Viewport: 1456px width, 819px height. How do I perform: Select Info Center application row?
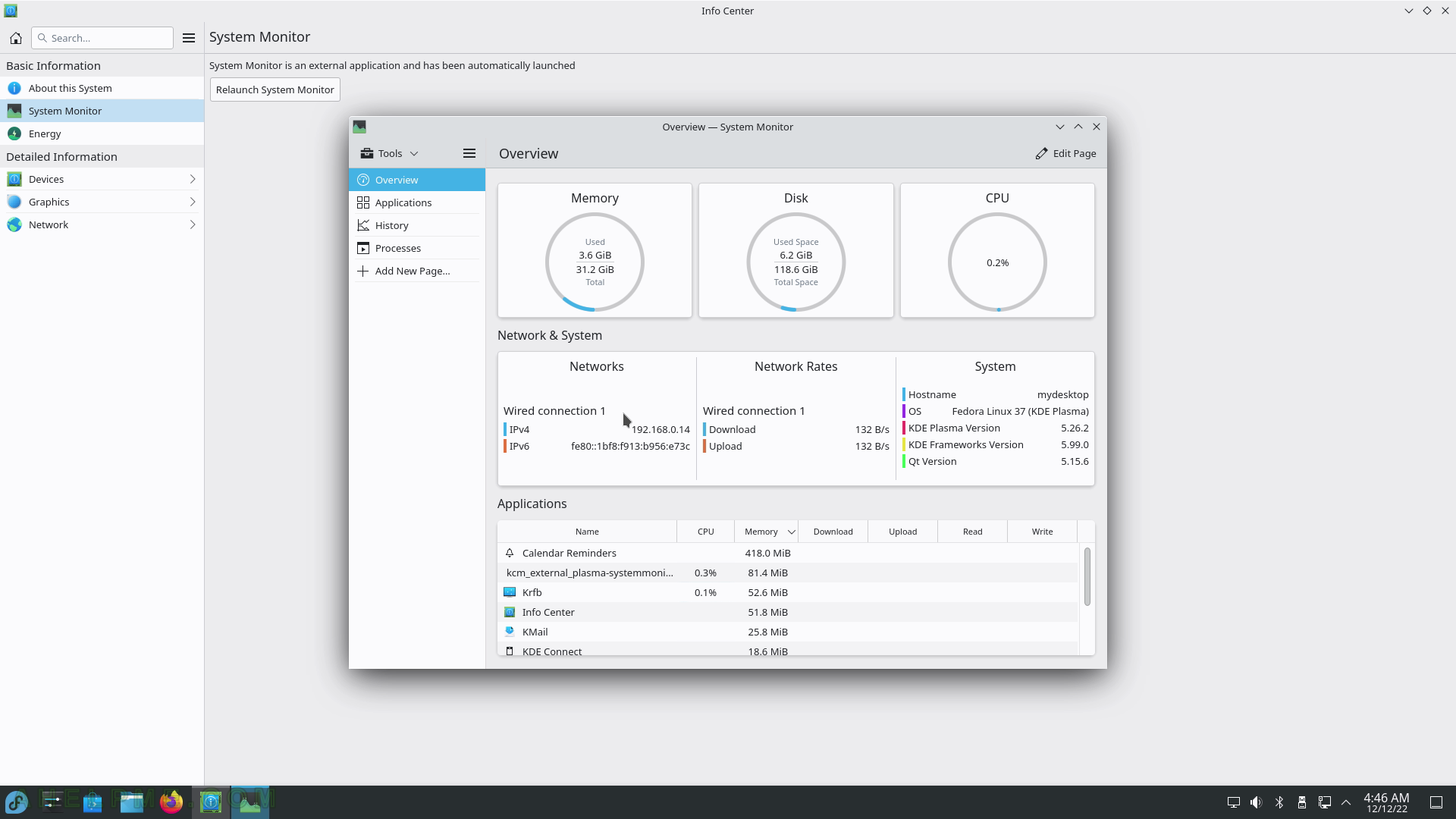tap(788, 612)
